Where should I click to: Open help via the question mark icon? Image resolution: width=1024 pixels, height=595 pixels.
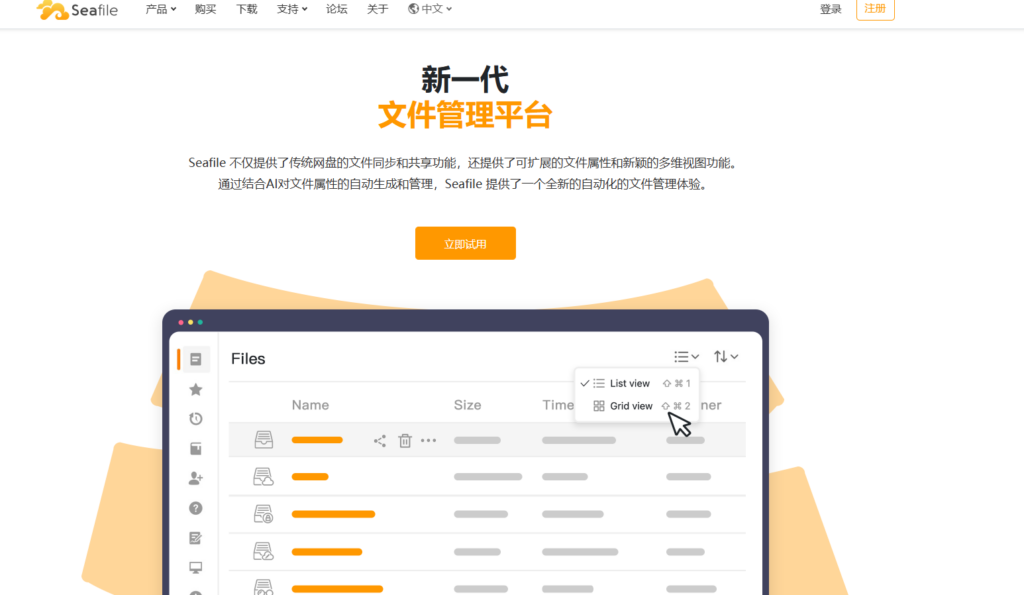(x=196, y=508)
